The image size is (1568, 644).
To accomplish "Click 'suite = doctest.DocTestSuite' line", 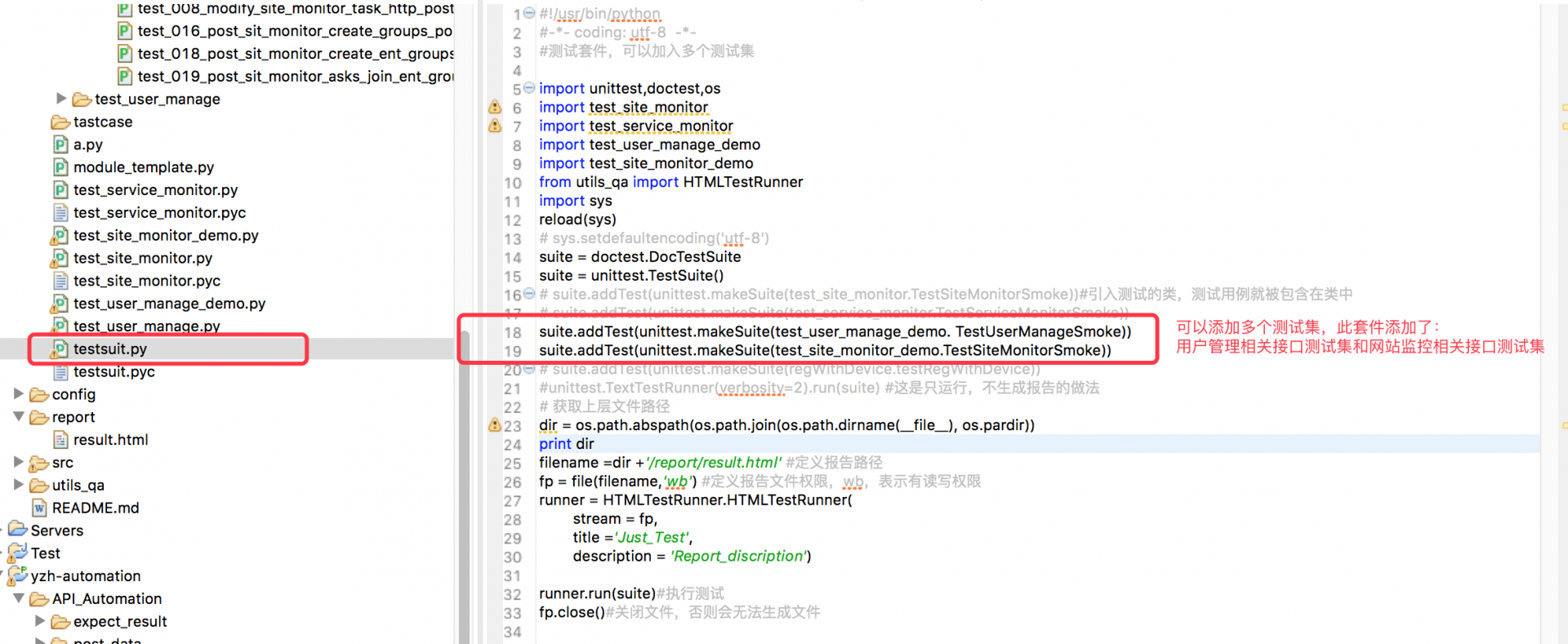I will tap(639, 257).
